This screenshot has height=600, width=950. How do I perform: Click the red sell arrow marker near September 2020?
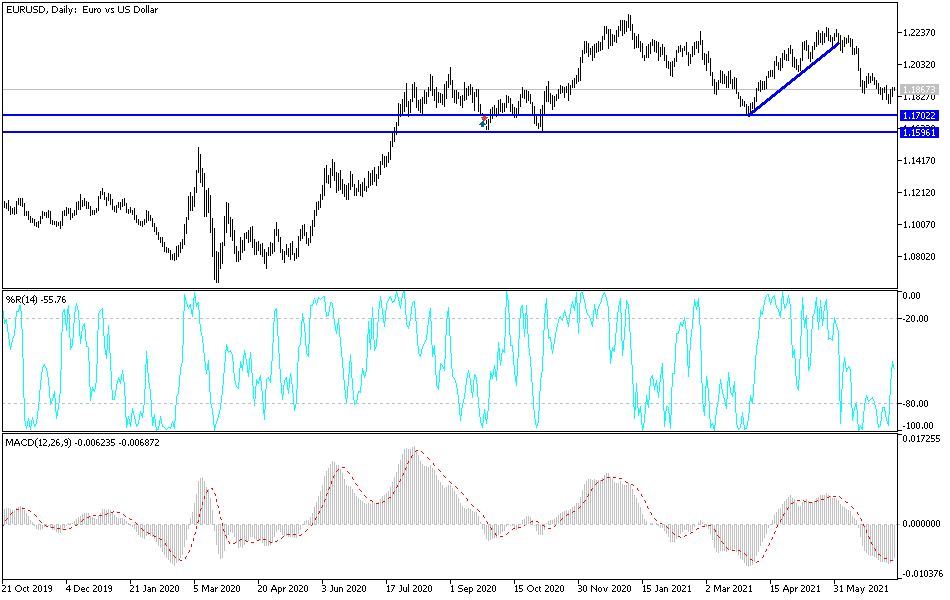(x=485, y=118)
